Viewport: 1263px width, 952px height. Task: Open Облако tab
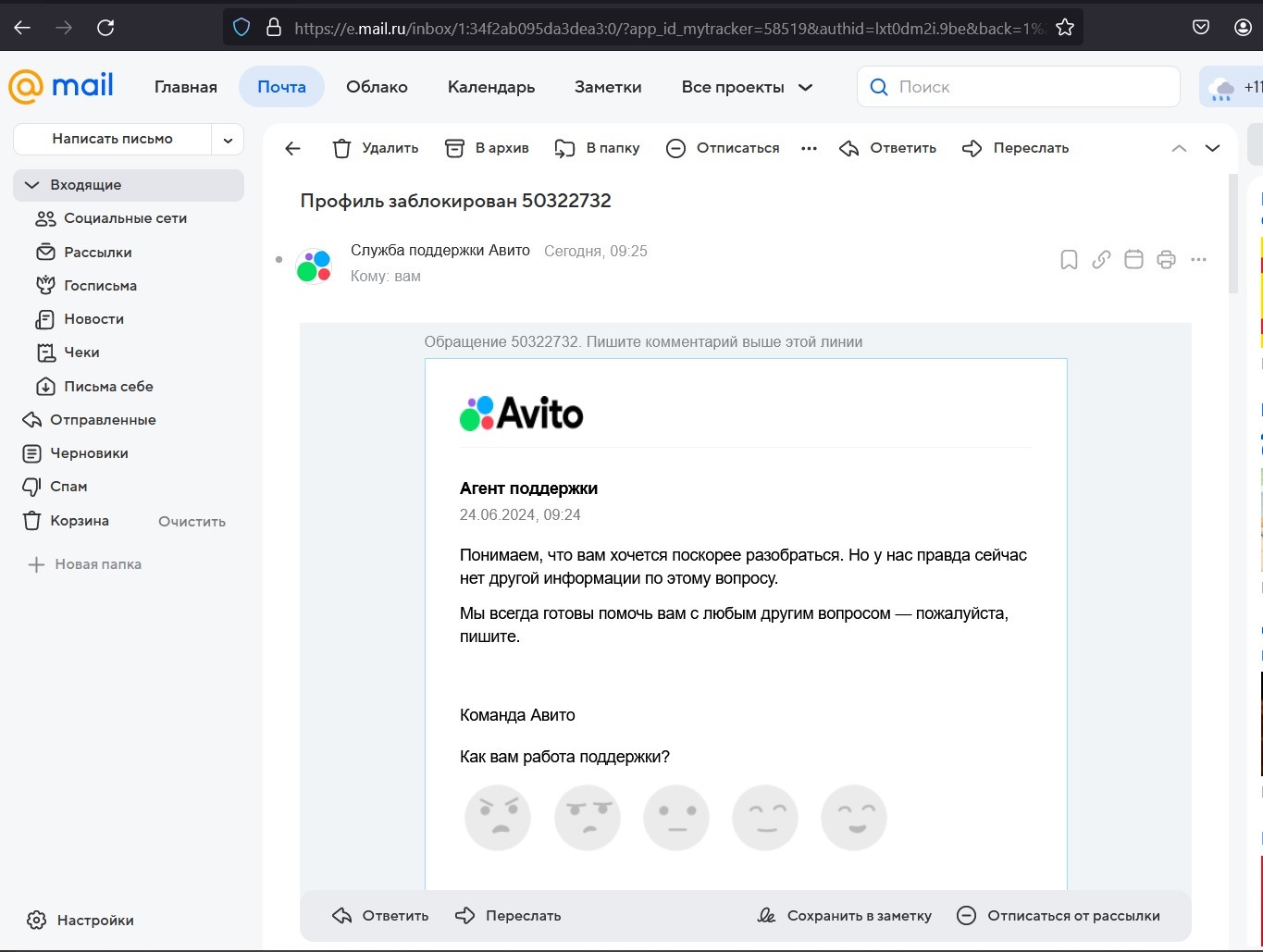(x=377, y=87)
